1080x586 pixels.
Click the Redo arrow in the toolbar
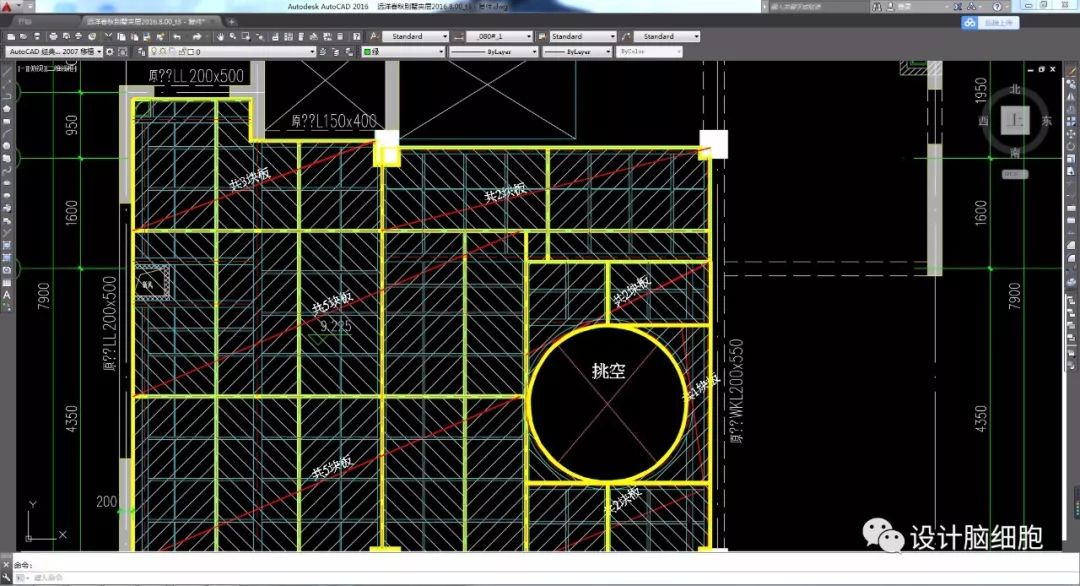pyautogui.click(x=199, y=36)
